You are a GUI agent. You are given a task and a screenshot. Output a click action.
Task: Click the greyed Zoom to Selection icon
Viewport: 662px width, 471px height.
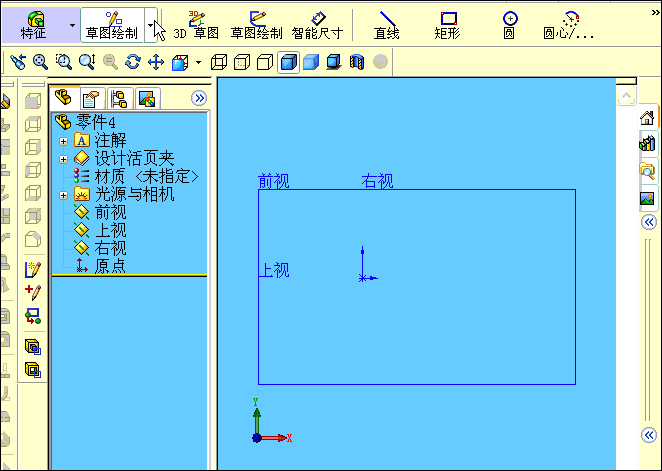coord(110,62)
